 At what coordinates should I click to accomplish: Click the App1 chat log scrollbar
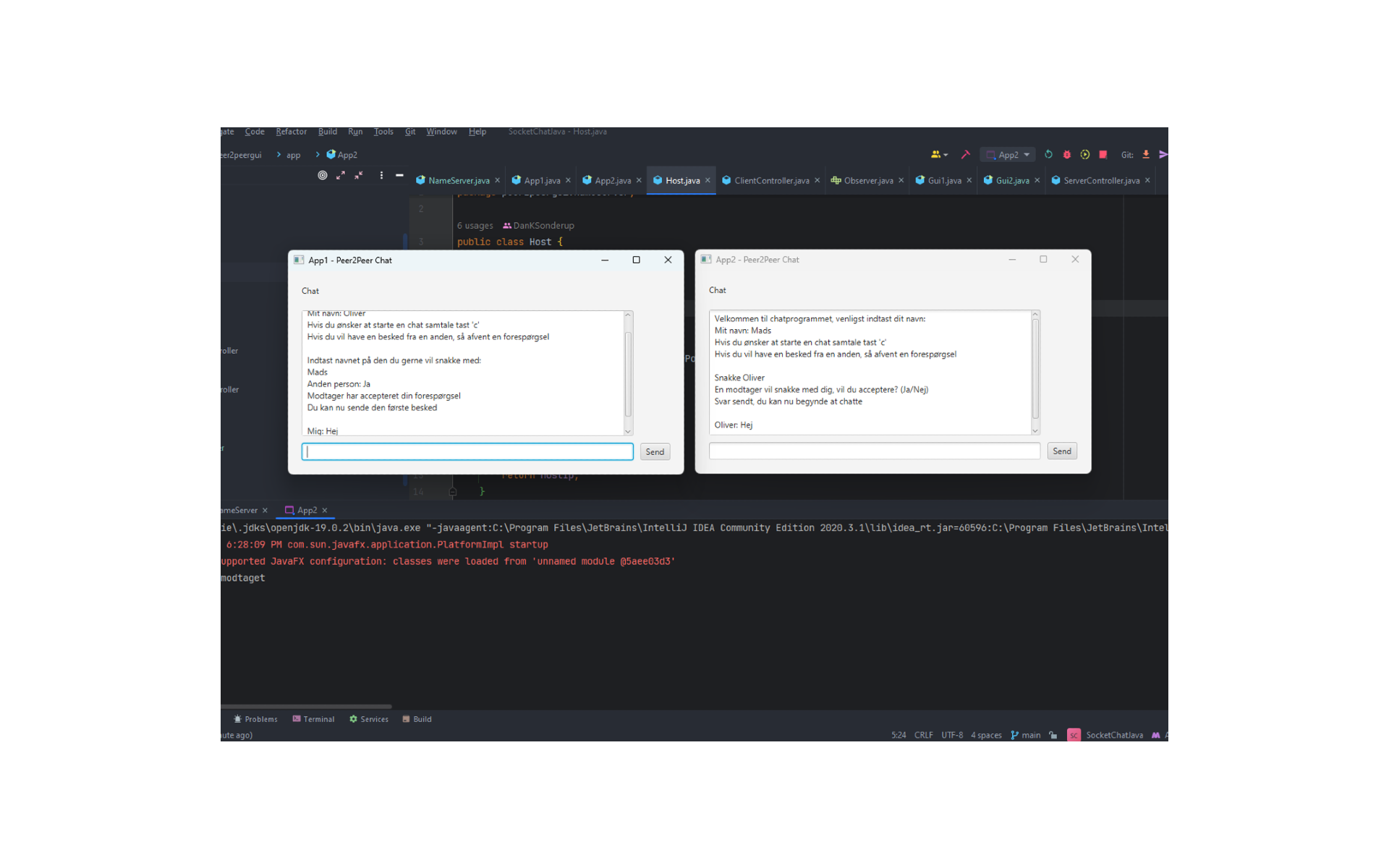628,374
